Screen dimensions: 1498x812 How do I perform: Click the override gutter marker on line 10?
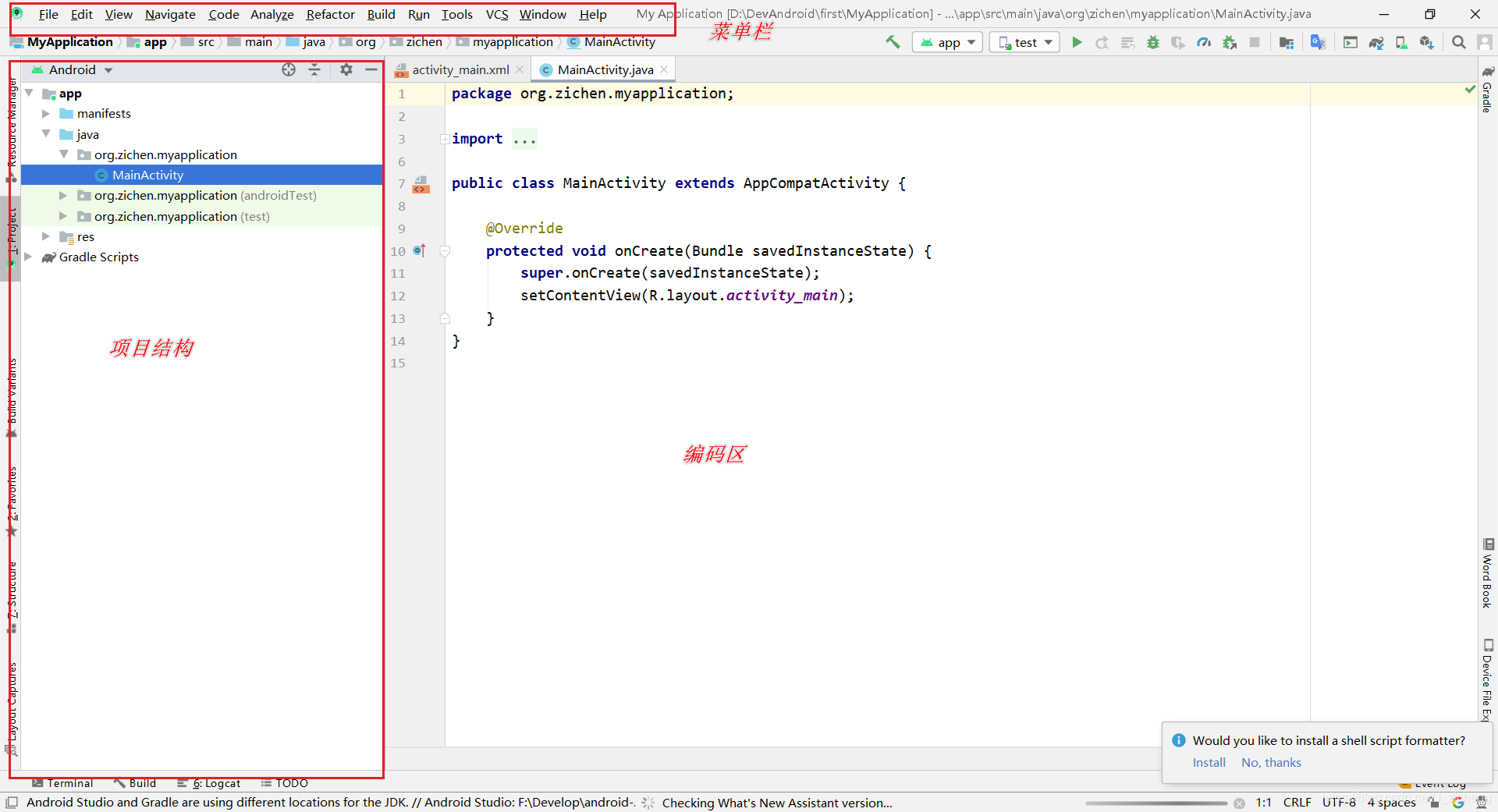pyautogui.click(x=420, y=250)
